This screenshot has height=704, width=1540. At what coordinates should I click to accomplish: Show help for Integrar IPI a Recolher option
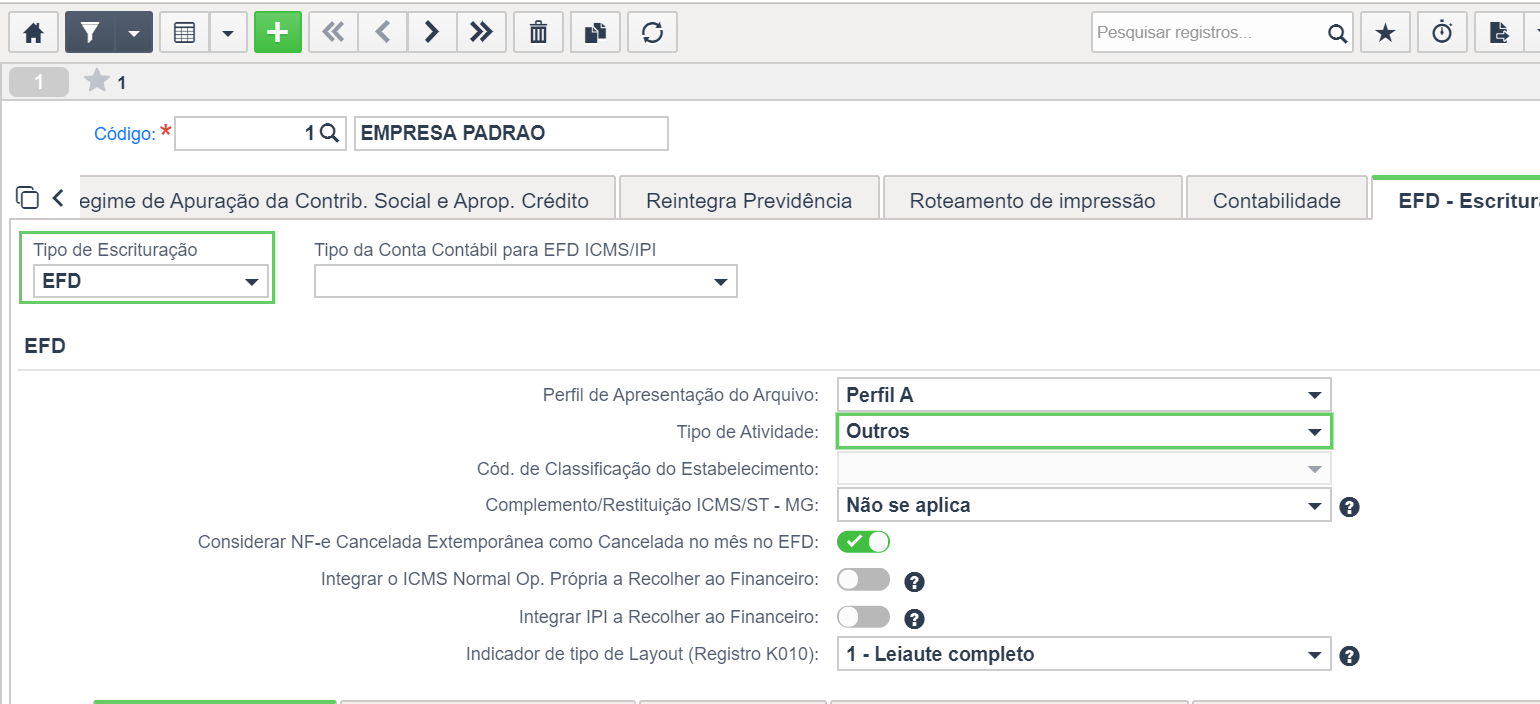pyautogui.click(x=914, y=619)
